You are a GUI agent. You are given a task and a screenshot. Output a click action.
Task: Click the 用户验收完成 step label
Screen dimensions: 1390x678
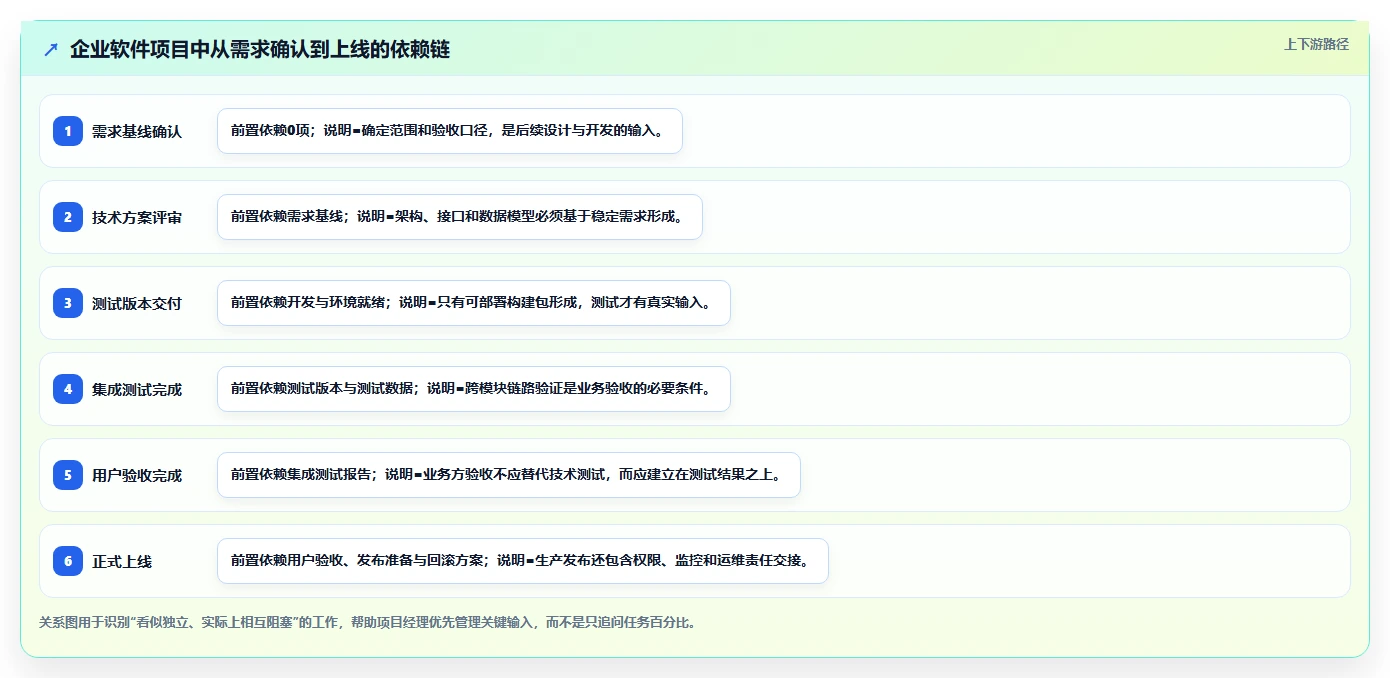pos(137,475)
